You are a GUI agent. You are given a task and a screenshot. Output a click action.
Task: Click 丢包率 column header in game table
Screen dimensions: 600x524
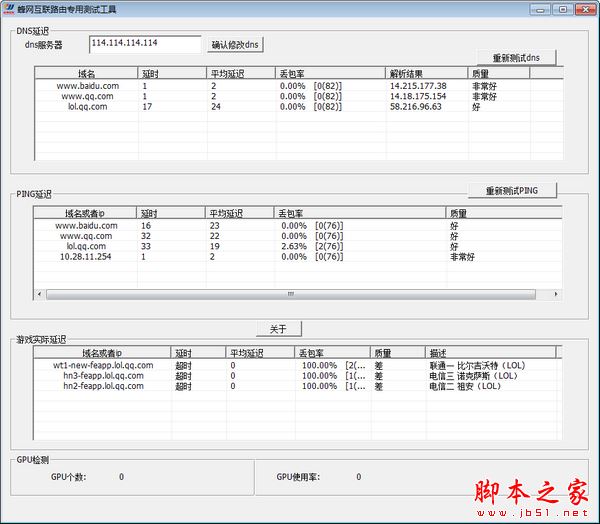click(332, 353)
